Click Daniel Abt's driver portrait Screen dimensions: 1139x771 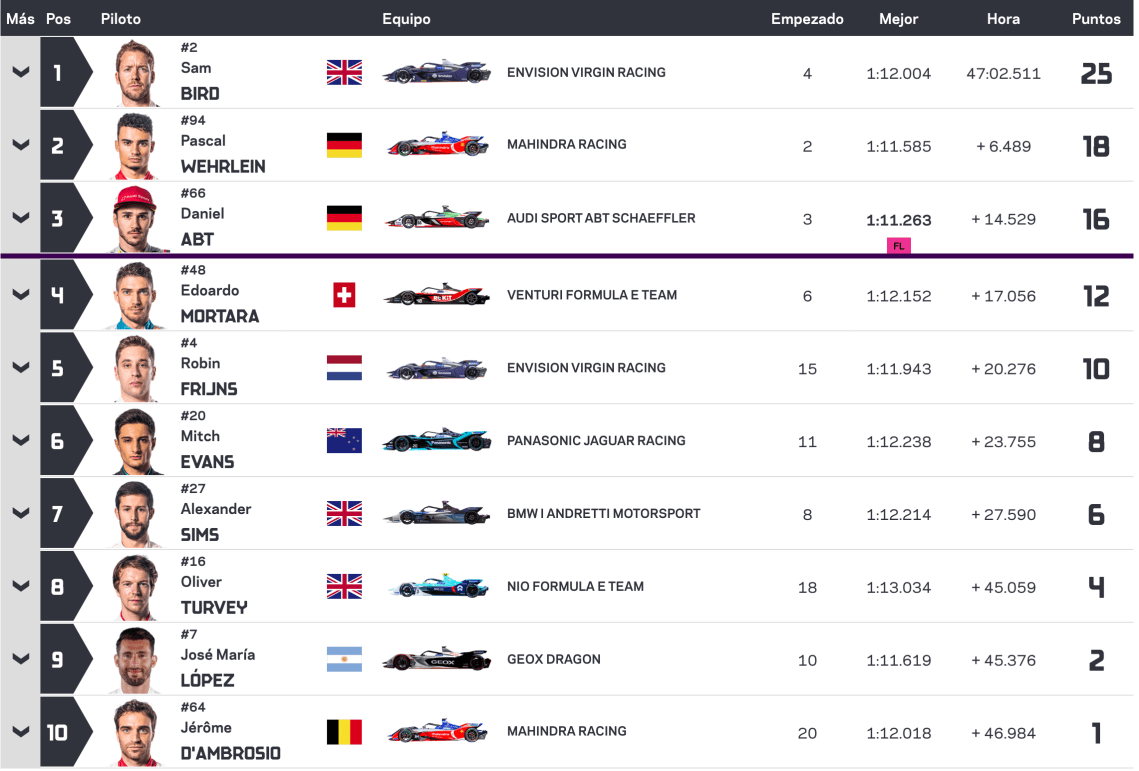136,218
